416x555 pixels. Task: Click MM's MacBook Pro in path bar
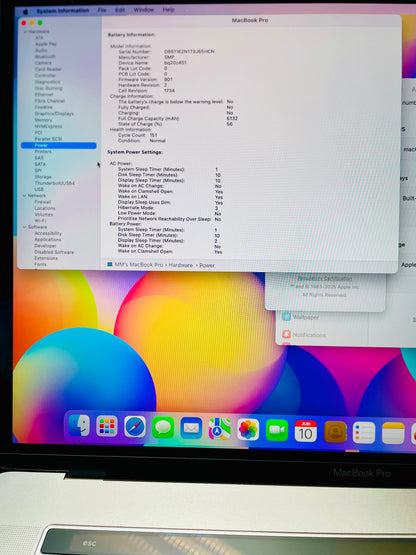coord(139,265)
